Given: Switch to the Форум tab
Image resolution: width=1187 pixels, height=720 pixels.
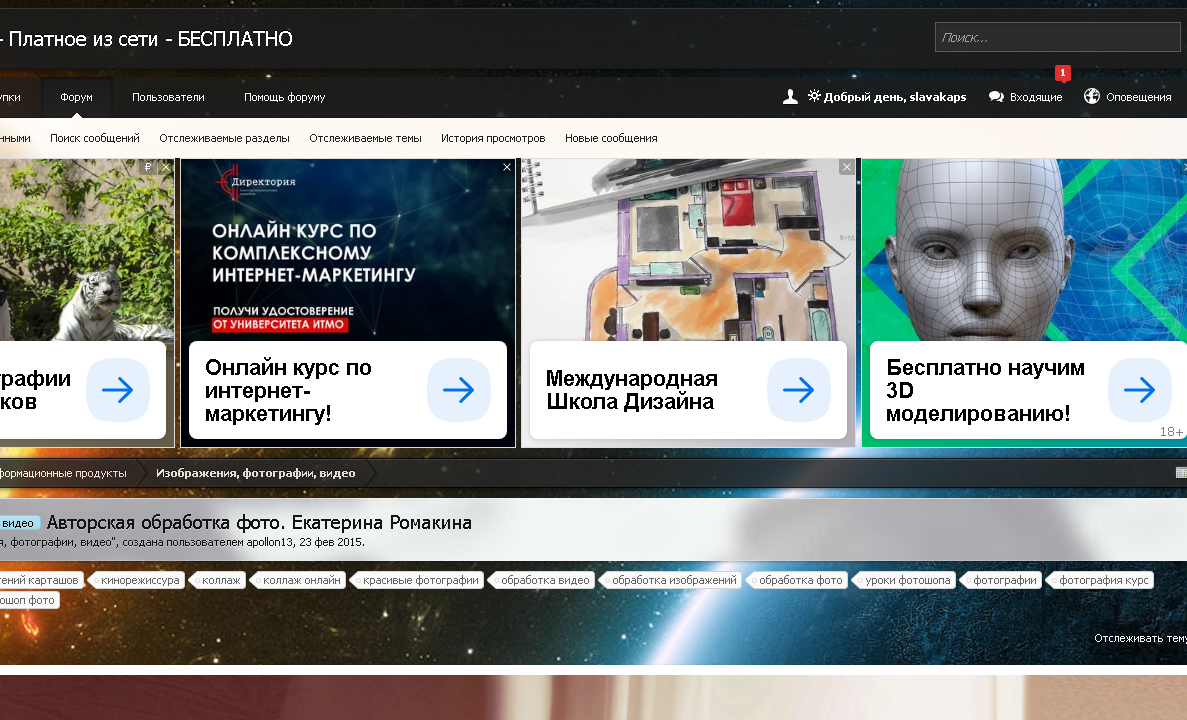Looking at the screenshot, I should pyautogui.click(x=76, y=96).
